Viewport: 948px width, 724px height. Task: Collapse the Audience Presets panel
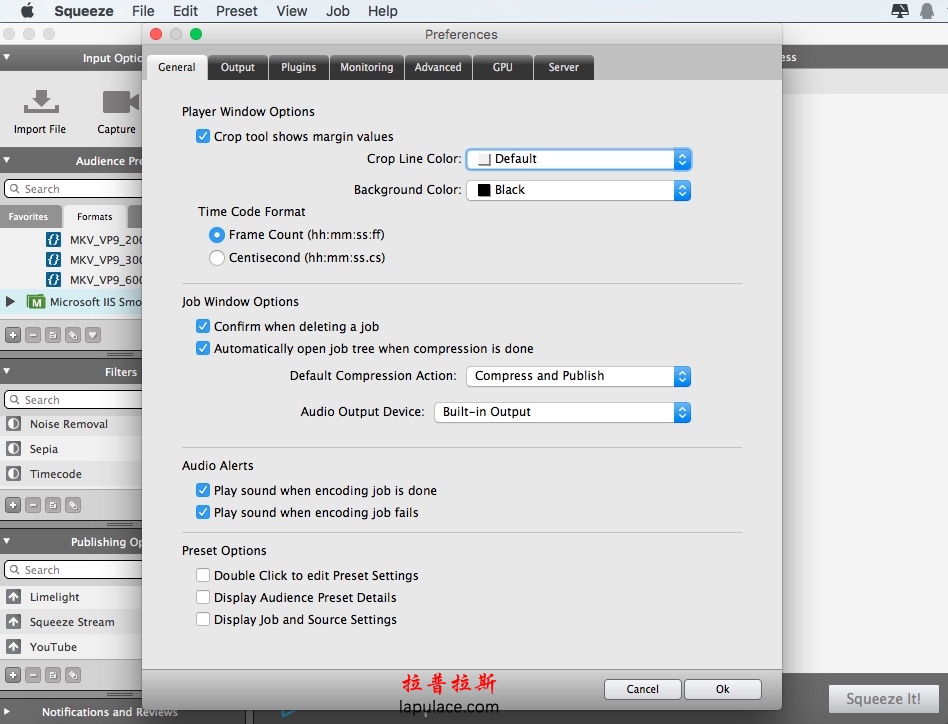tap(7, 160)
